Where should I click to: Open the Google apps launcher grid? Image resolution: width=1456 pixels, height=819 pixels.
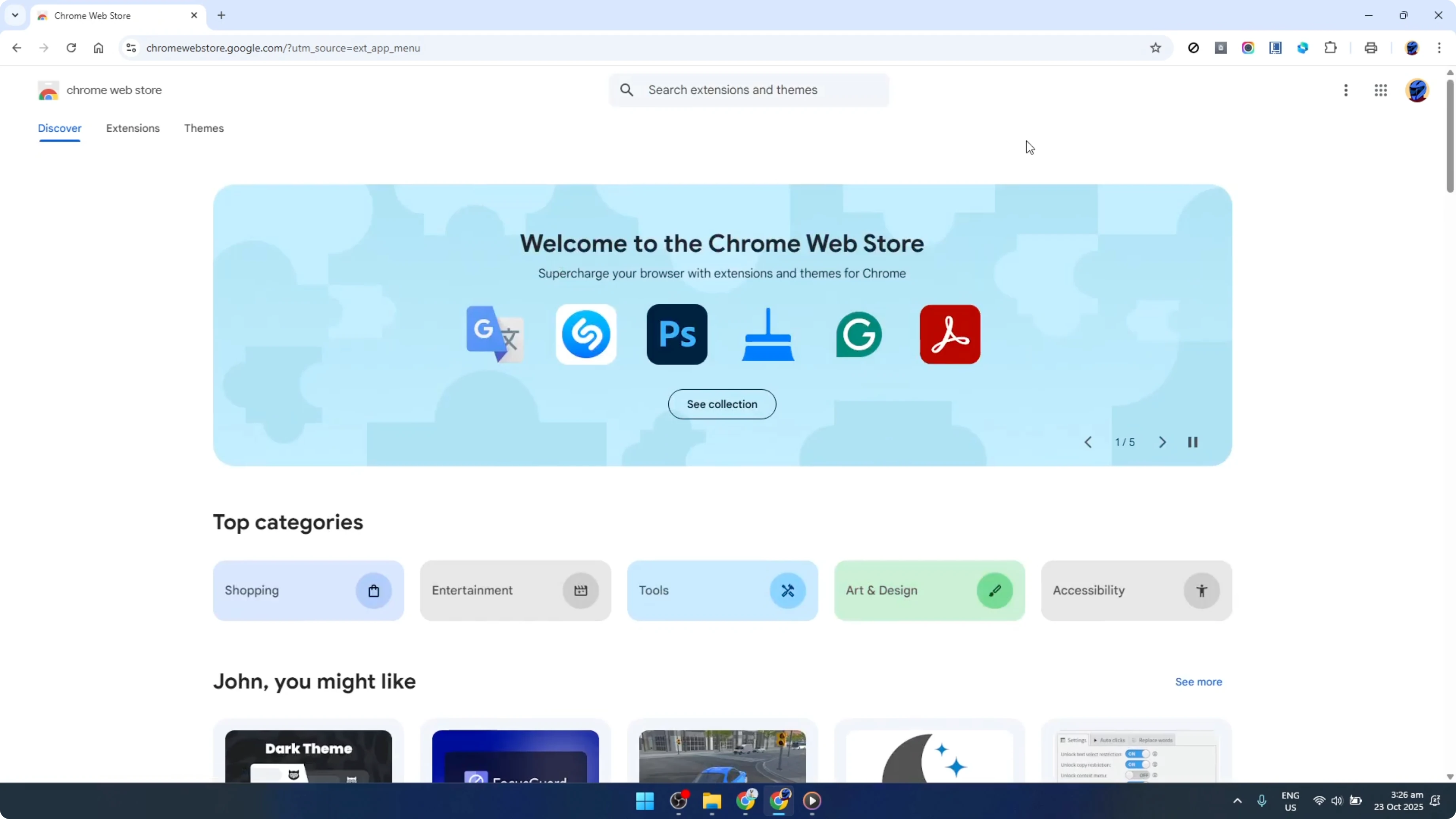[1381, 91]
